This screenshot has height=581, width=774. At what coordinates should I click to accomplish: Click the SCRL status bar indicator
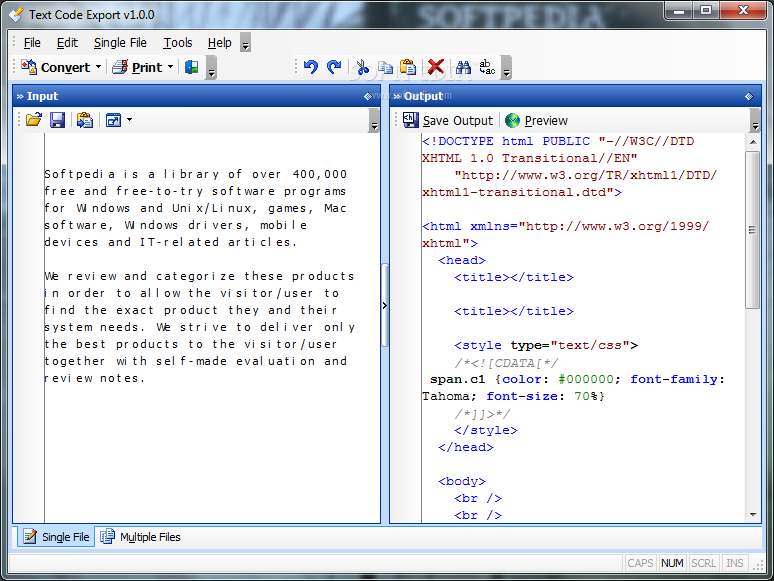pyautogui.click(x=703, y=563)
